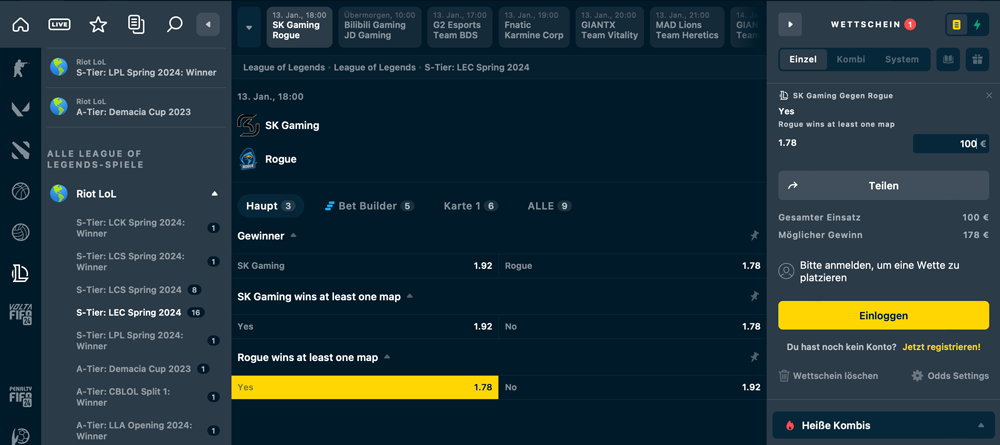This screenshot has width=1000, height=445.
Task: Collapse the Riot LoL tournament list
Action: point(215,194)
